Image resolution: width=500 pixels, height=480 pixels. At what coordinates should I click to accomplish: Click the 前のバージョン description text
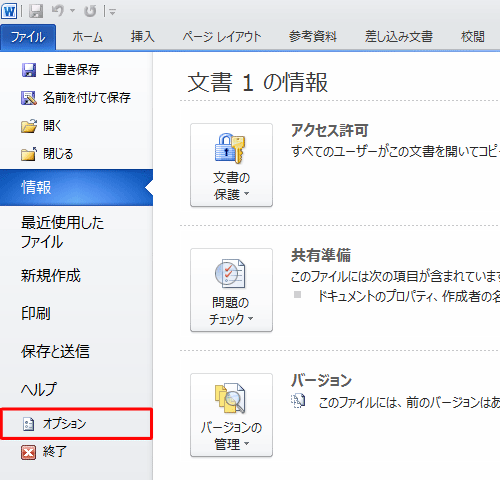click(409, 403)
